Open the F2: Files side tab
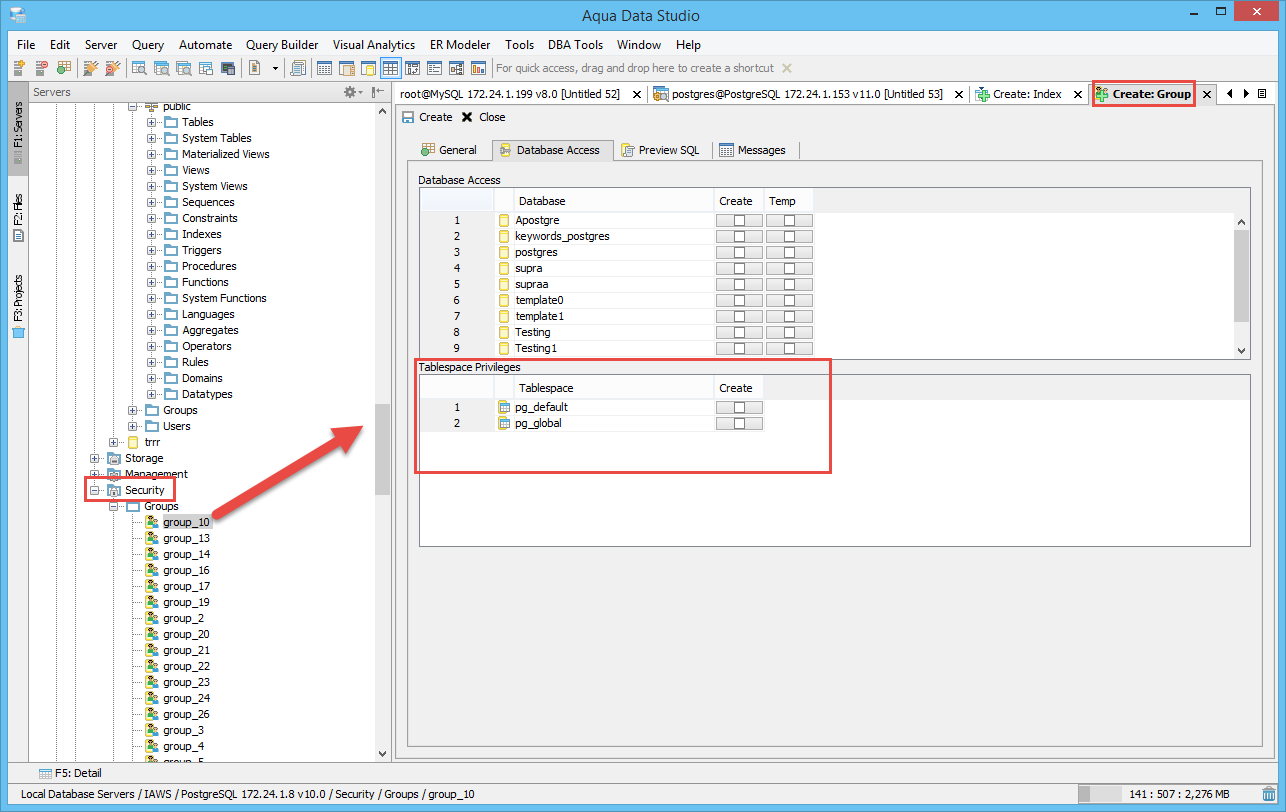 18,218
